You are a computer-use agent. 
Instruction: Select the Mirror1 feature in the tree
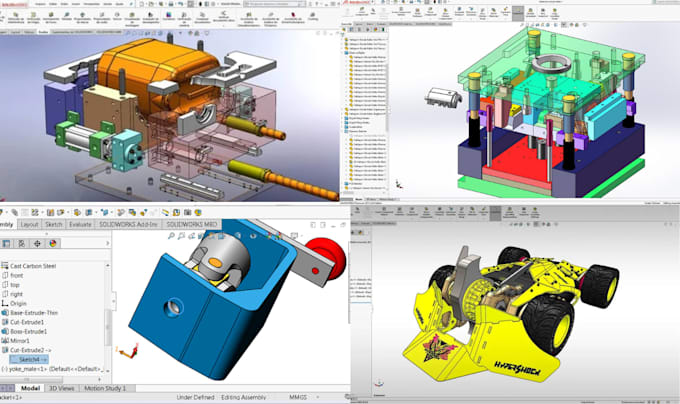pos(20,341)
